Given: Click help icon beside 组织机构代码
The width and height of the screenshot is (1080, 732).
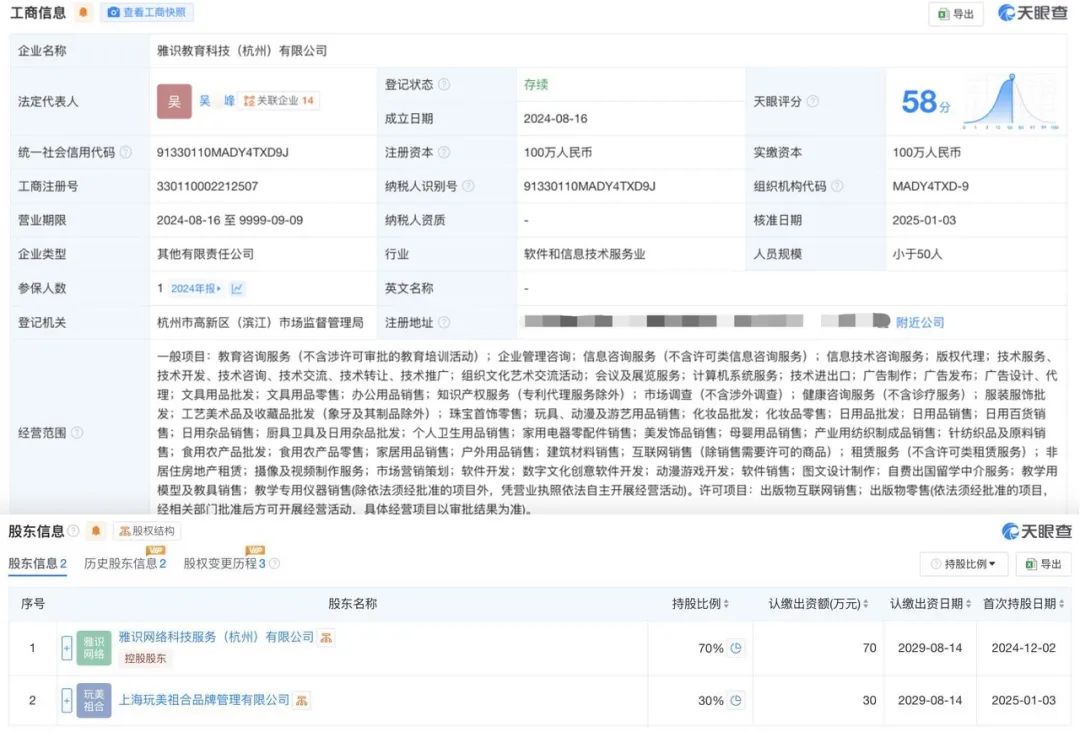Looking at the screenshot, I should (x=838, y=186).
